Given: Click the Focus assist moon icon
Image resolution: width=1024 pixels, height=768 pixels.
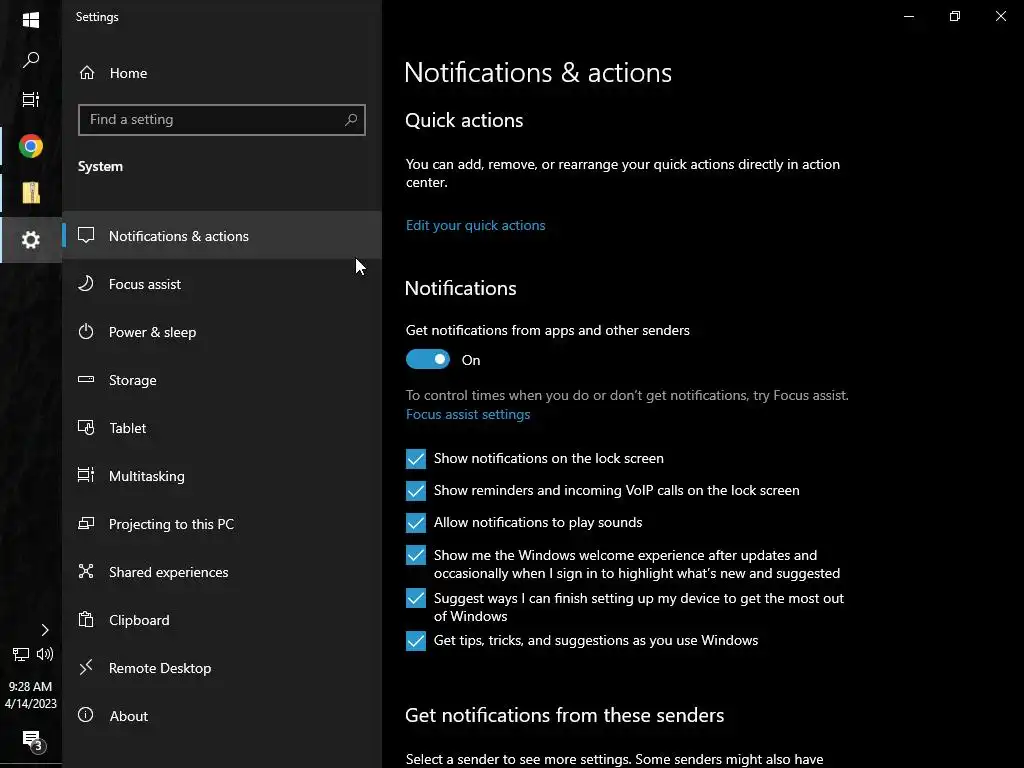Looking at the screenshot, I should (86, 284).
